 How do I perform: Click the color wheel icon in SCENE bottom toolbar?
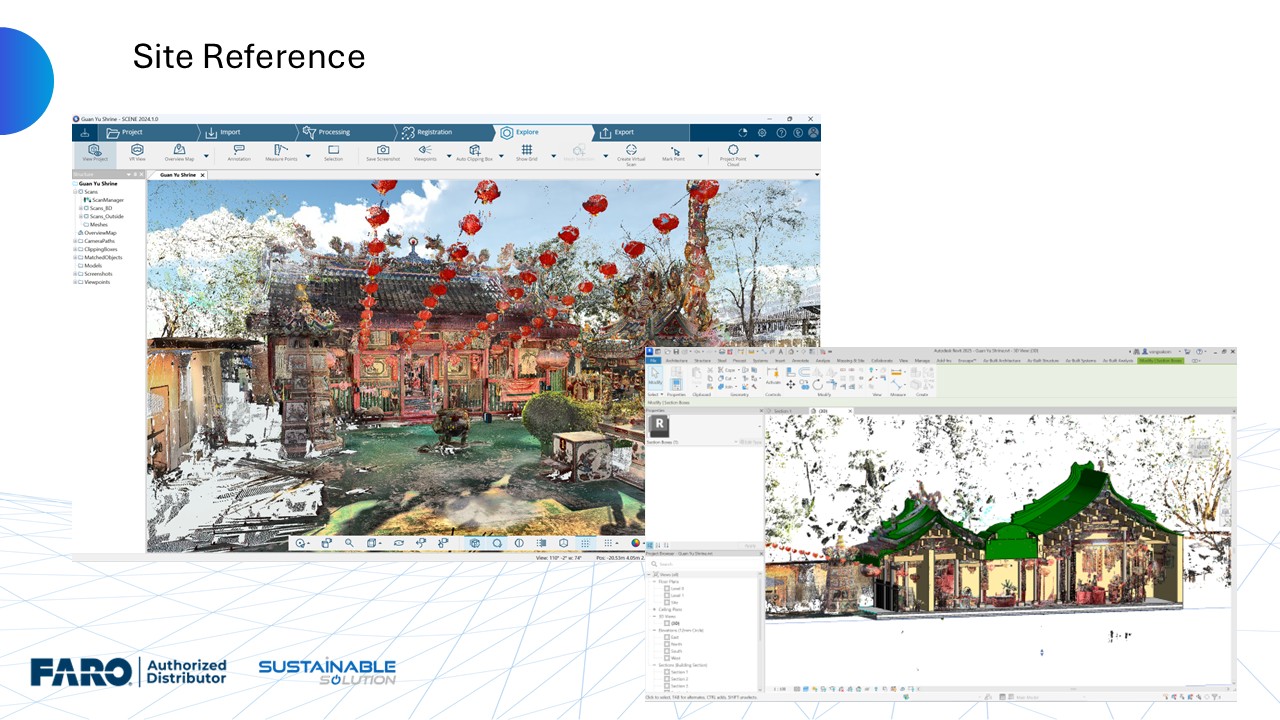tap(636, 543)
